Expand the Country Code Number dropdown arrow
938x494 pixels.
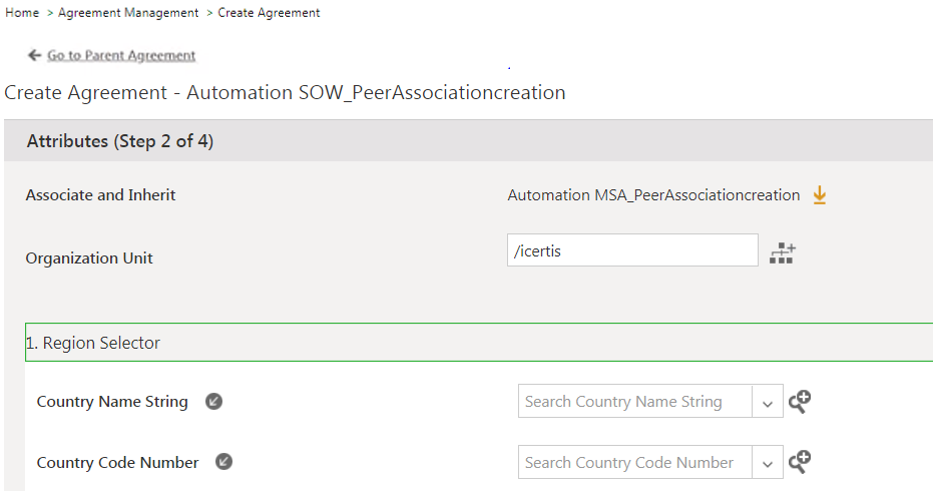[x=767, y=464]
